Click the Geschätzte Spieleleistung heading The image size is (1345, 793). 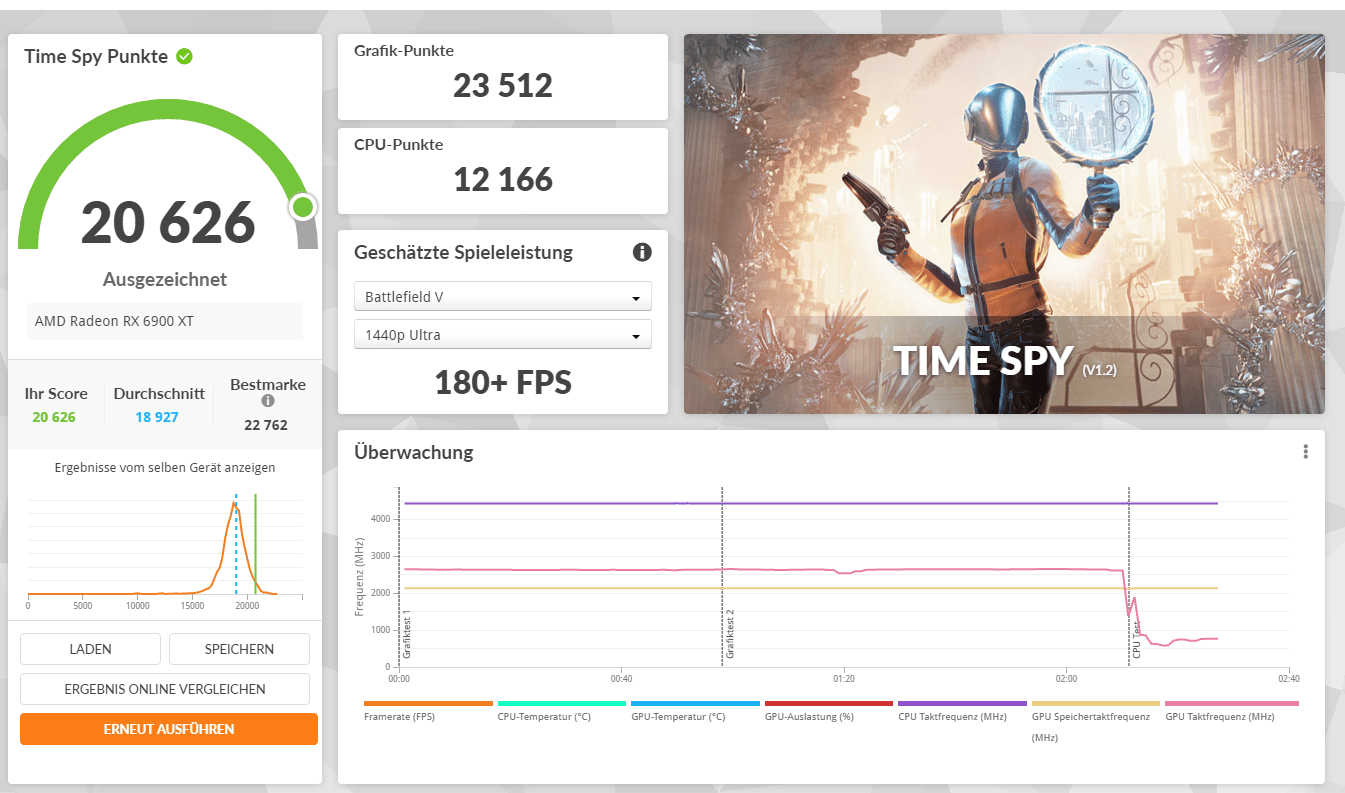click(464, 252)
